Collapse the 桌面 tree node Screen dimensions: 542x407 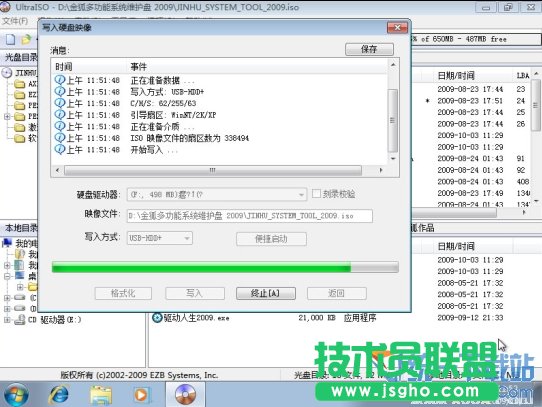(7, 276)
